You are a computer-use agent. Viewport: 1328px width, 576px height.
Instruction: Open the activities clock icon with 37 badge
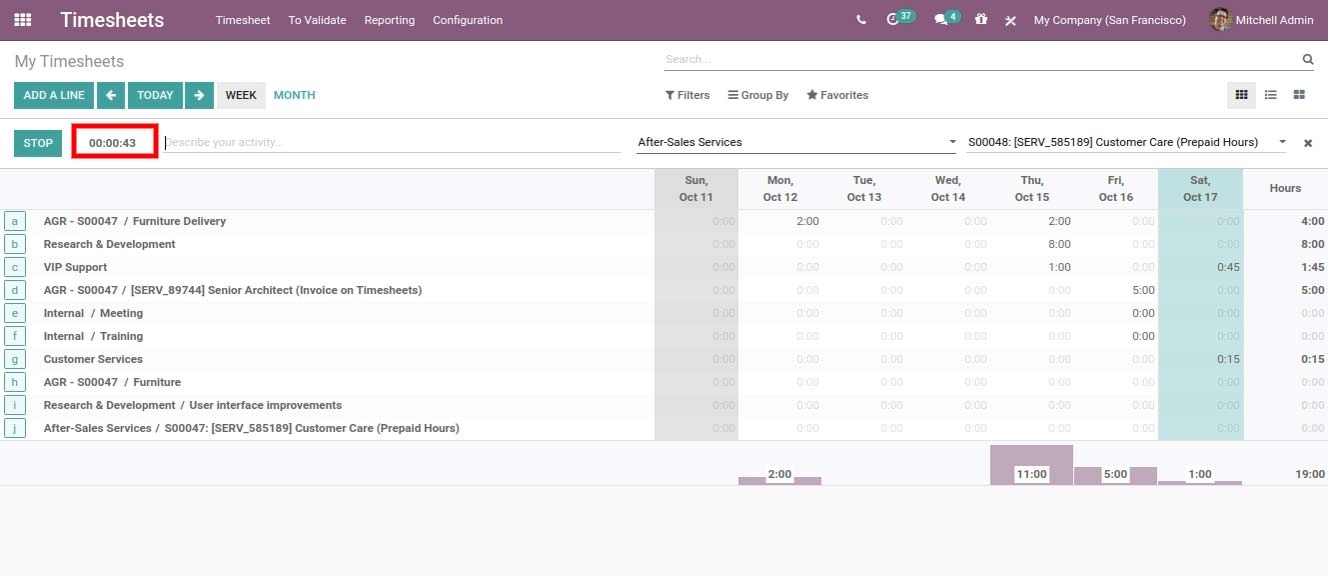point(893,20)
